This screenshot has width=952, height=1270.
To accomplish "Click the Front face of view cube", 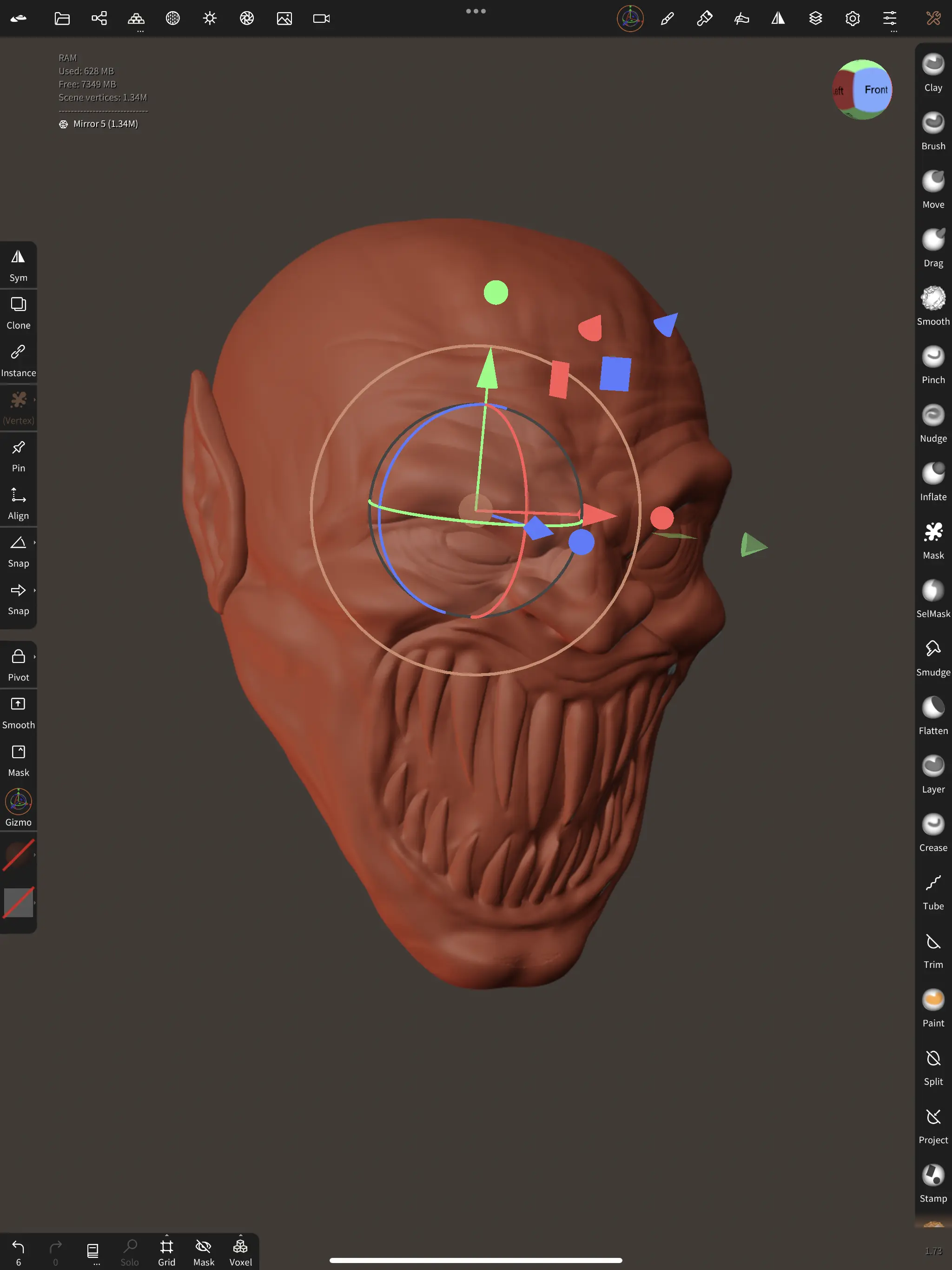I will coord(874,90).
